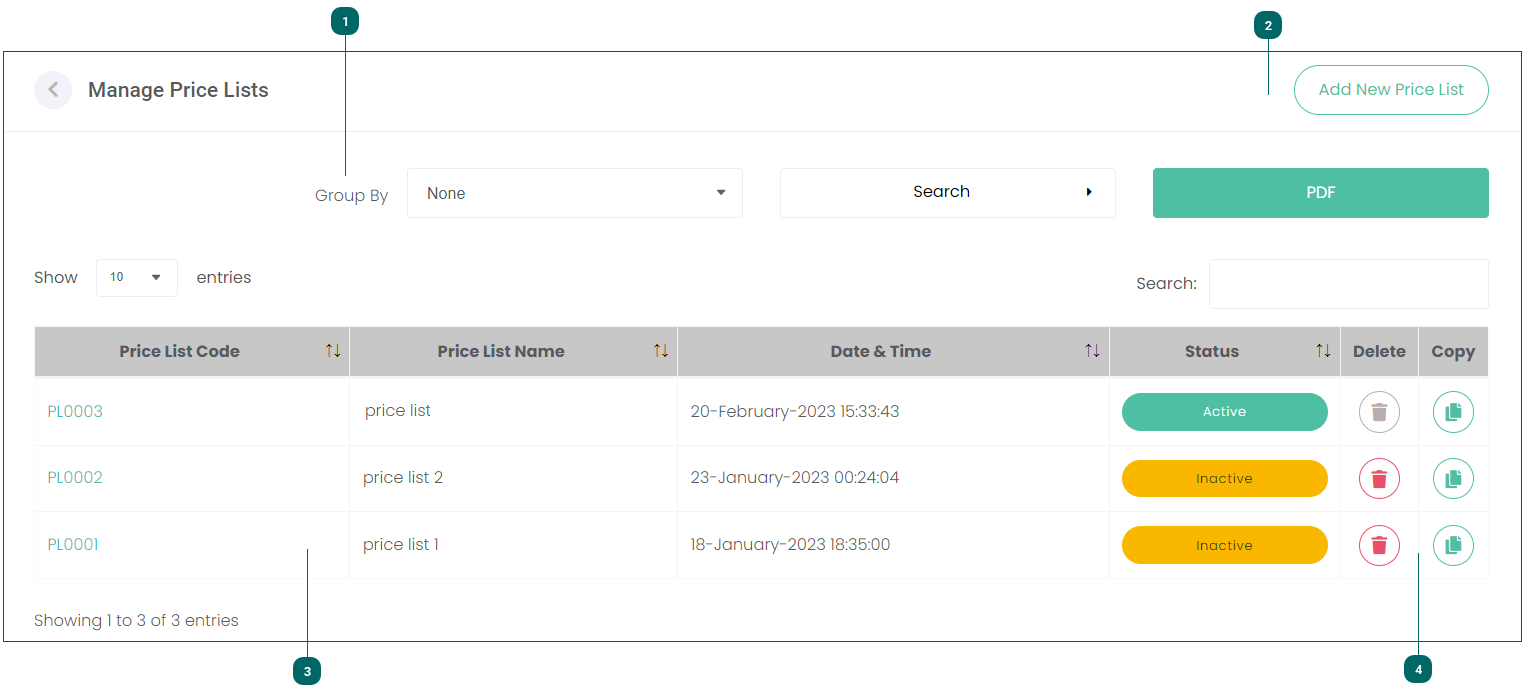Viewport: 1525px width, 696px height.
Task: Select the 23-January-2023 00:24:04 cell
Action: (894, 478)
